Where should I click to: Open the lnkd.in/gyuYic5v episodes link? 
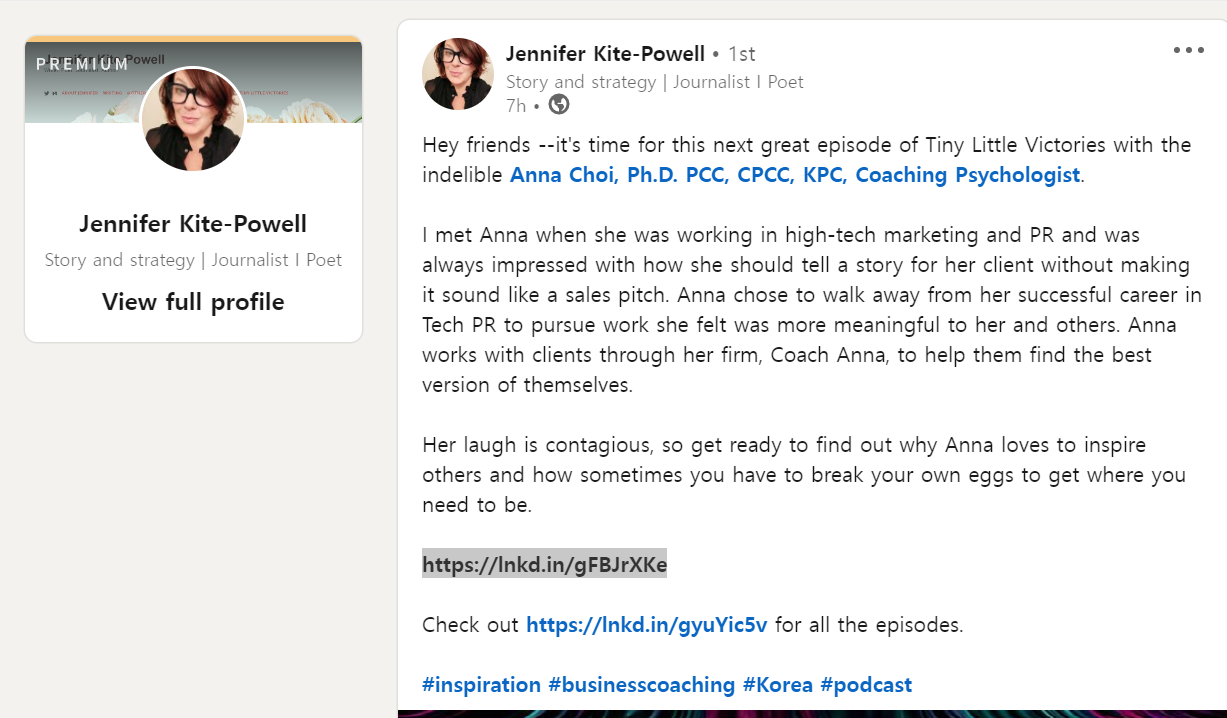point(646,625)
